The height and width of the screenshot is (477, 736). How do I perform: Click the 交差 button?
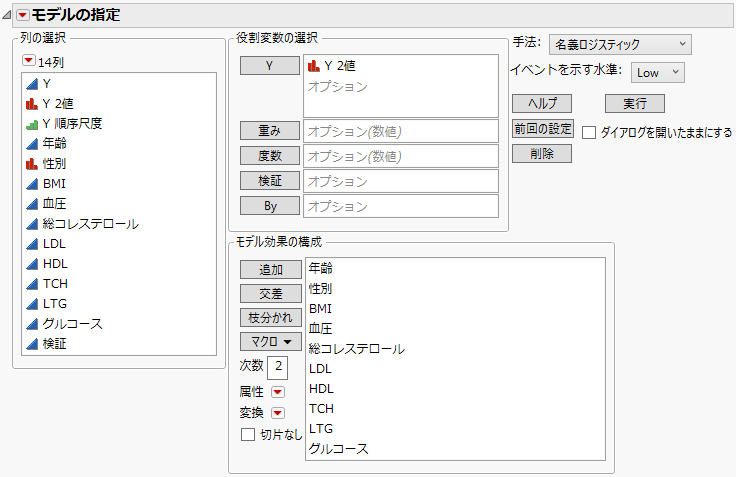[271, 293]
